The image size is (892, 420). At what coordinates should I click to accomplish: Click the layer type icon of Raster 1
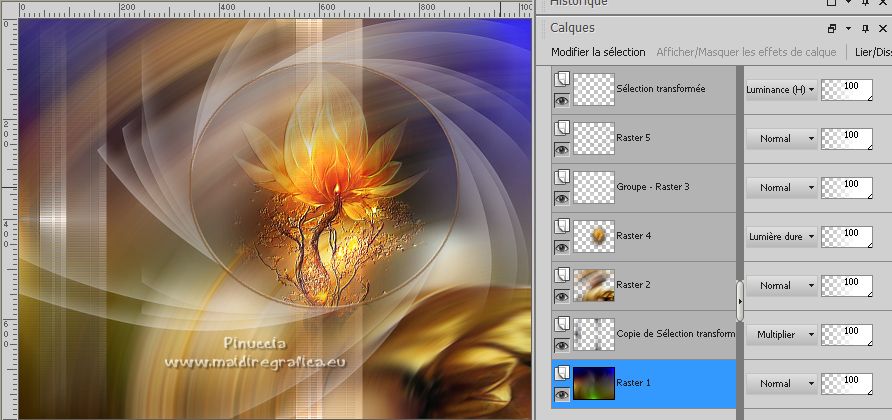[x=562, y=373]
